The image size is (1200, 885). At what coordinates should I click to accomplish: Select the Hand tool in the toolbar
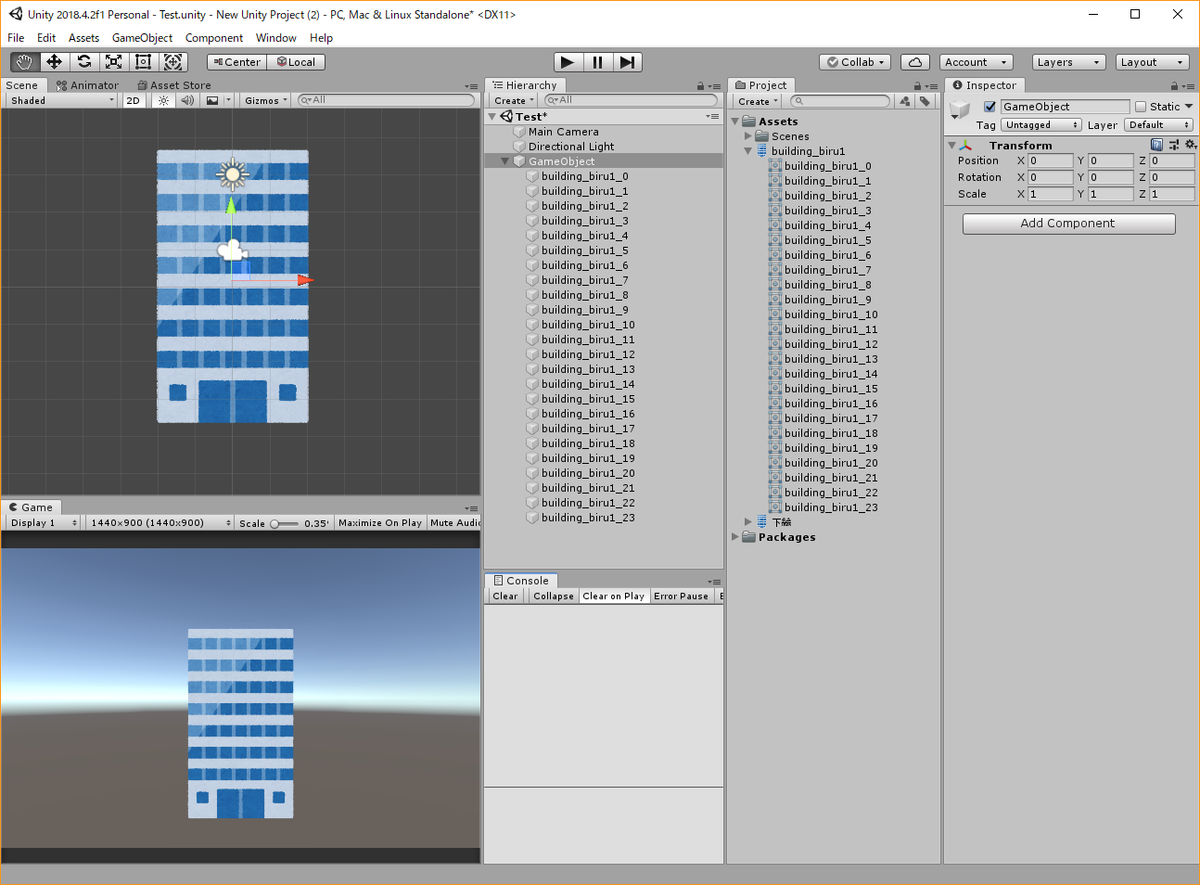[25, 62]
